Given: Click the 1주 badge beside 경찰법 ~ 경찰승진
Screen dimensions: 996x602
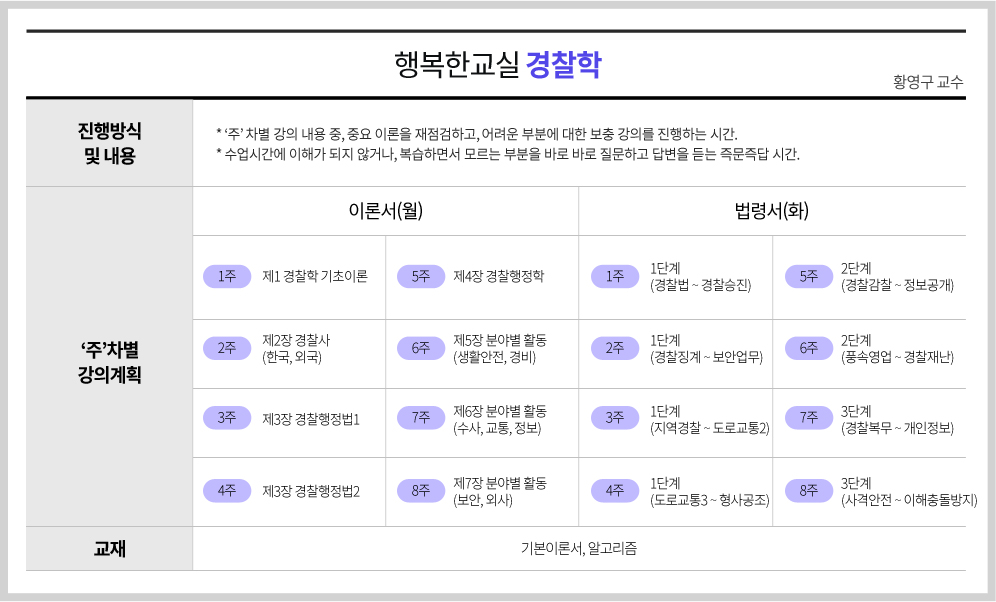Looking at the screenshot, I should point(615,277).
